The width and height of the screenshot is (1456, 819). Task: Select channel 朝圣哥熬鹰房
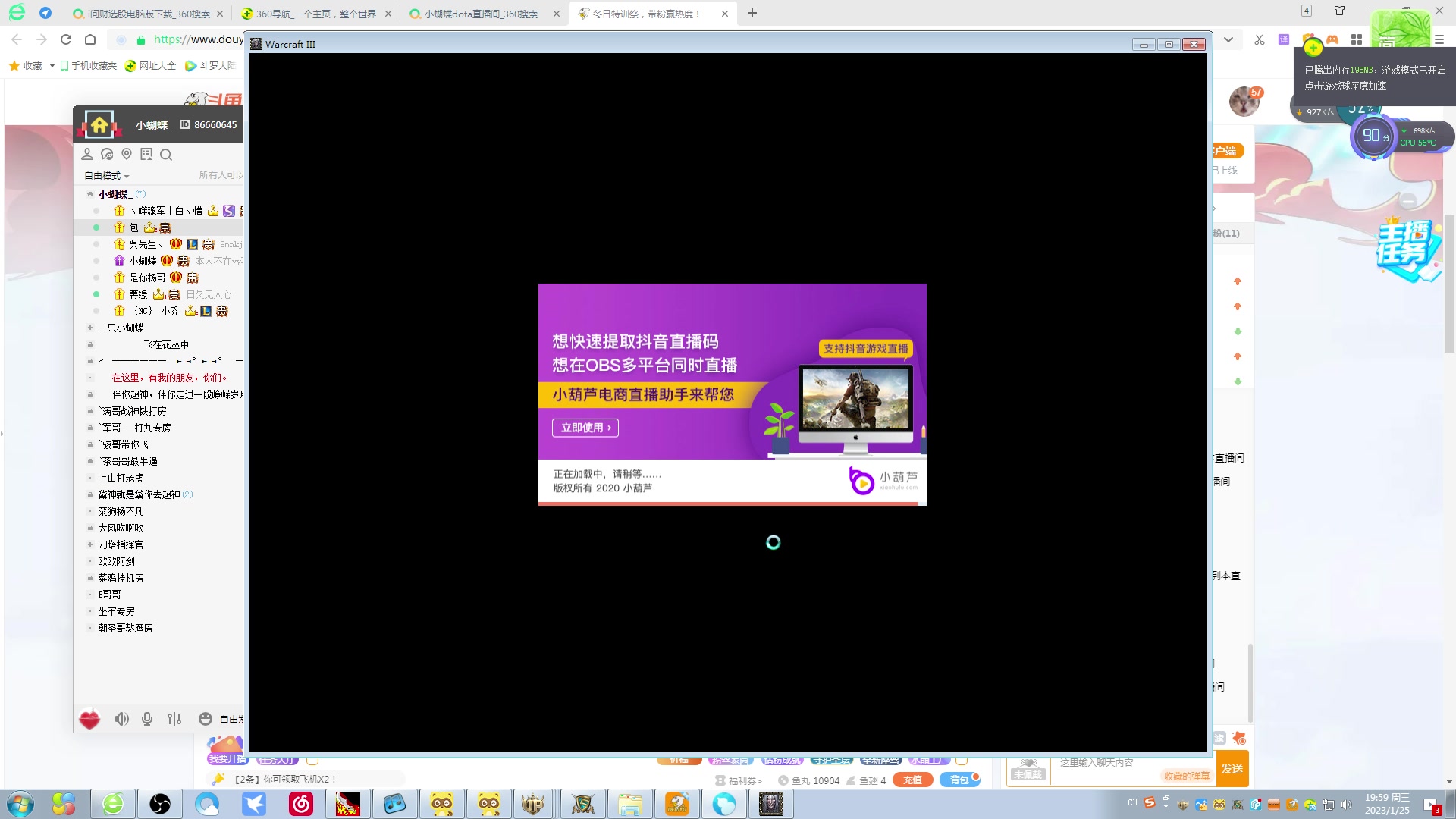click(125, 628)
